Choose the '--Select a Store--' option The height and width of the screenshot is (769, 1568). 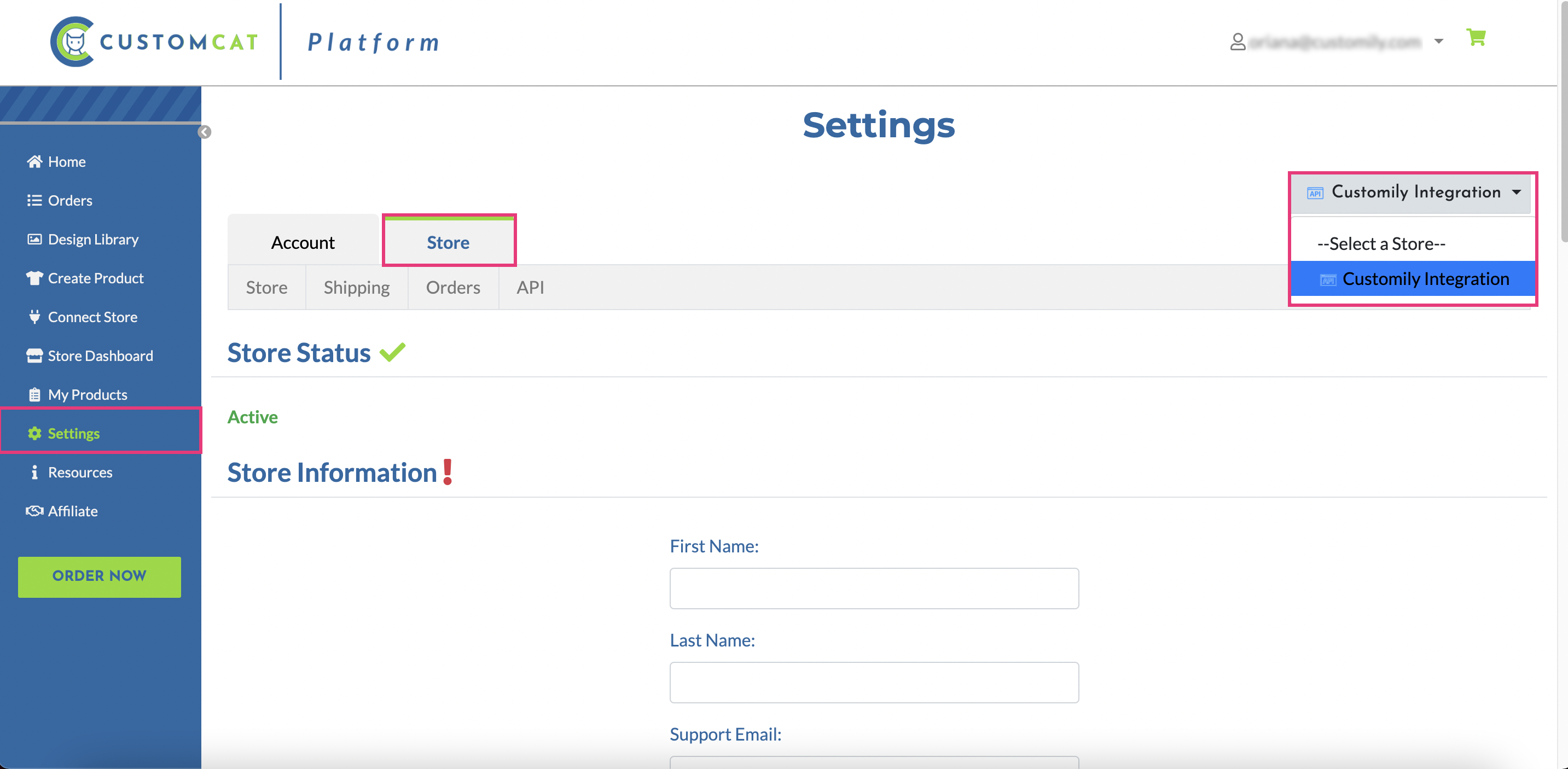pyautogui.click(x=1380, y=244)
